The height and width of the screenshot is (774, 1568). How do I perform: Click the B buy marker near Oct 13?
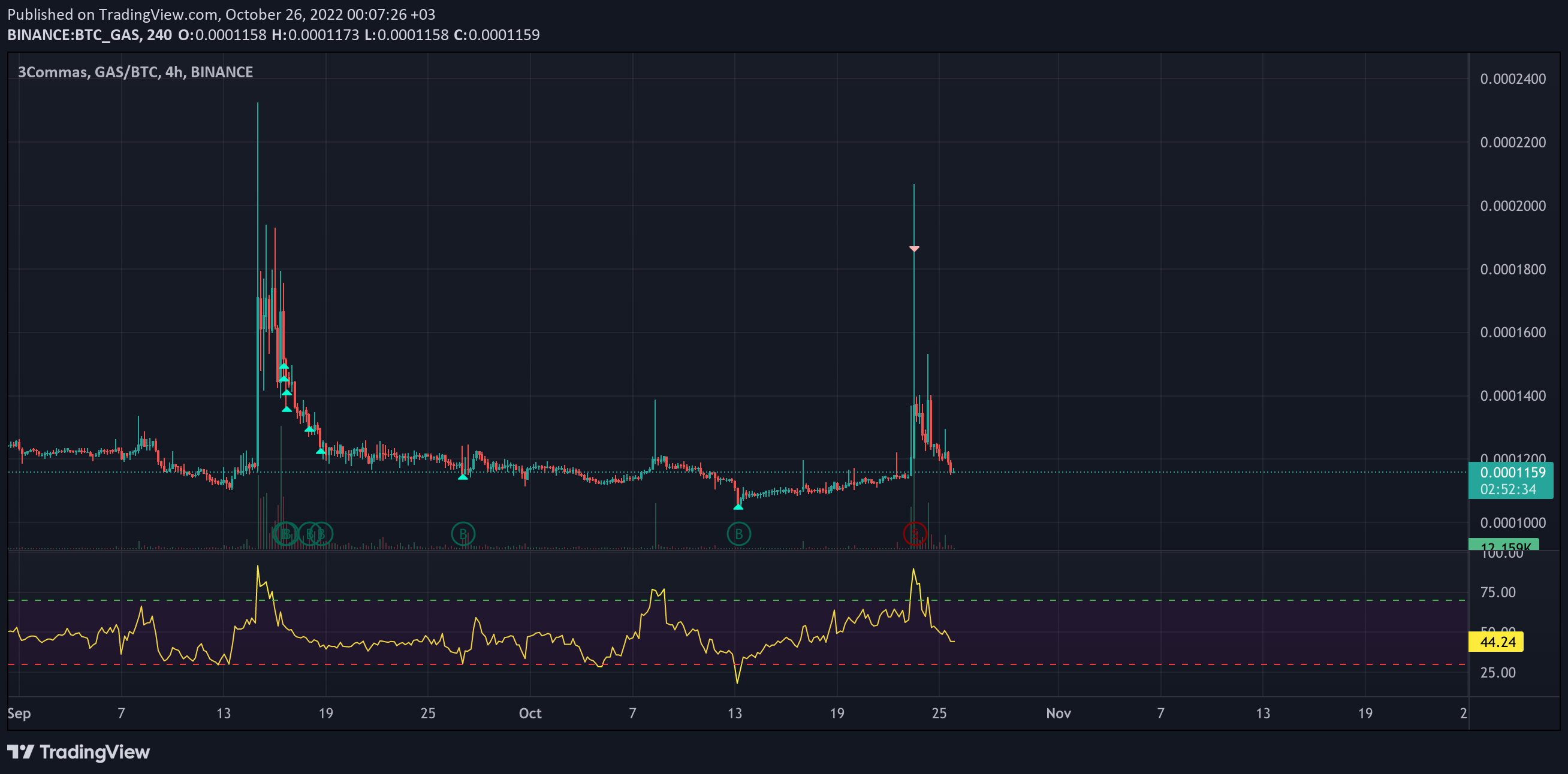(738, 534)
